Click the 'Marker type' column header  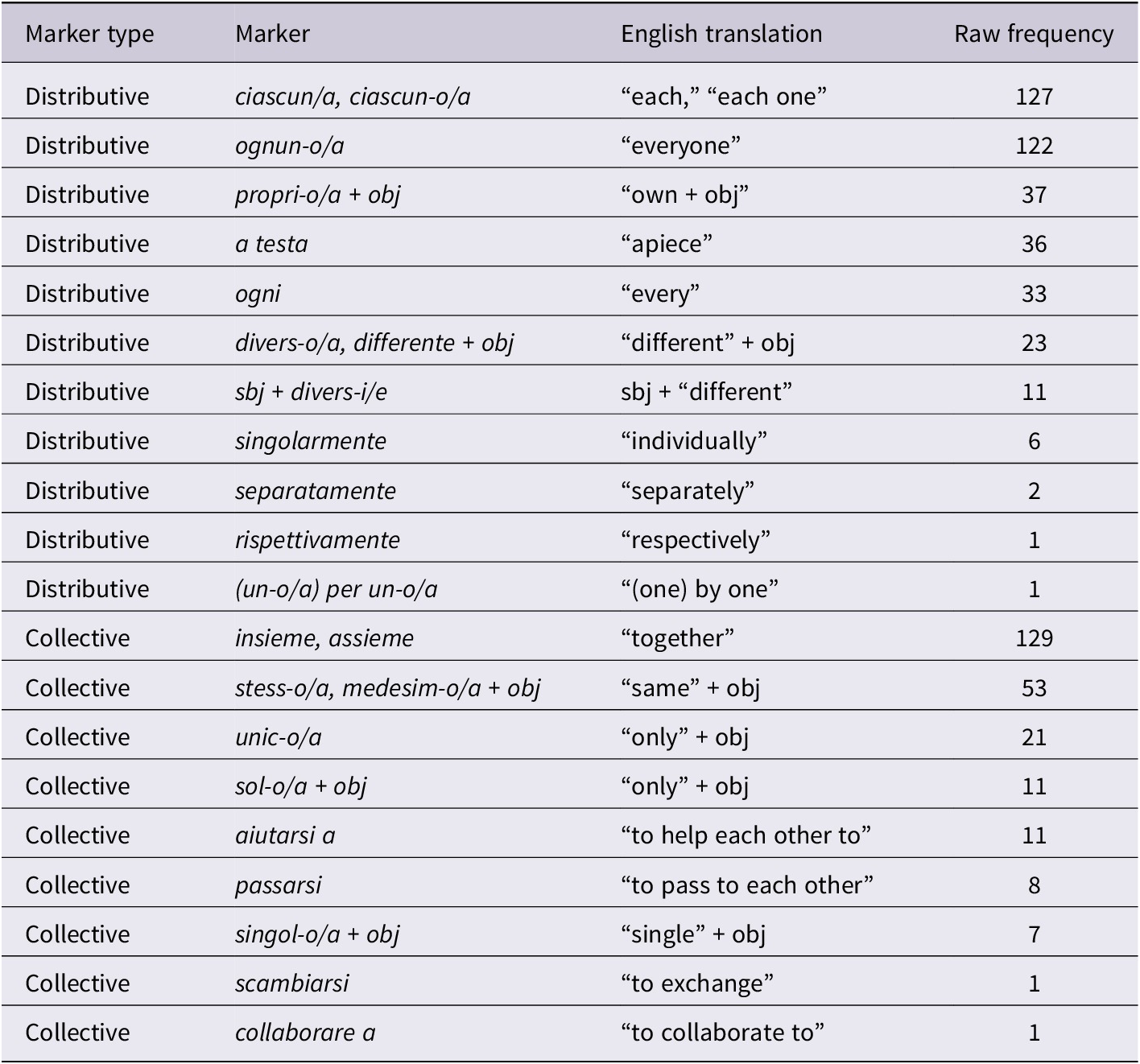point(89,34)
